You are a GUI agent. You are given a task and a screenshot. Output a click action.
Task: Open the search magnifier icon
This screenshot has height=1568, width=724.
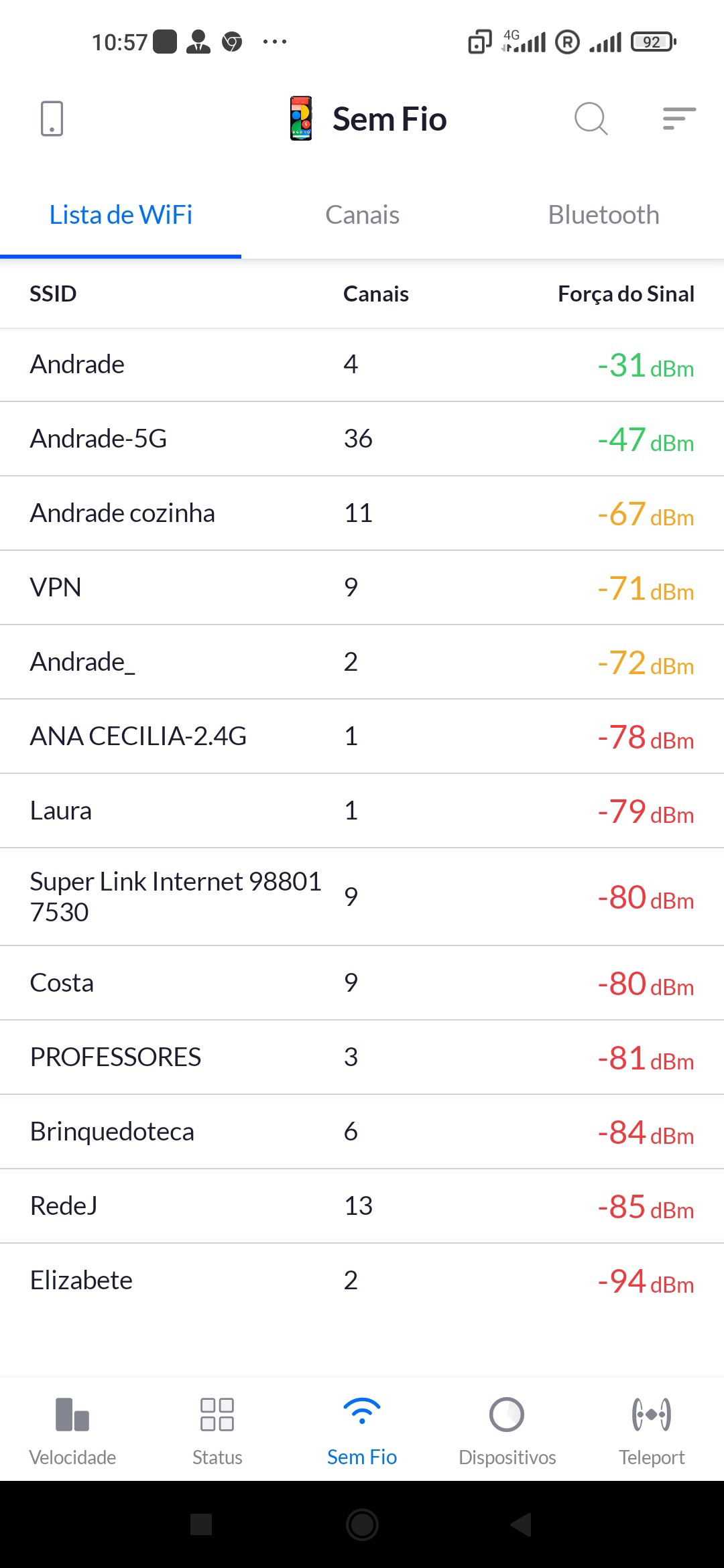(x=591, y=119)
